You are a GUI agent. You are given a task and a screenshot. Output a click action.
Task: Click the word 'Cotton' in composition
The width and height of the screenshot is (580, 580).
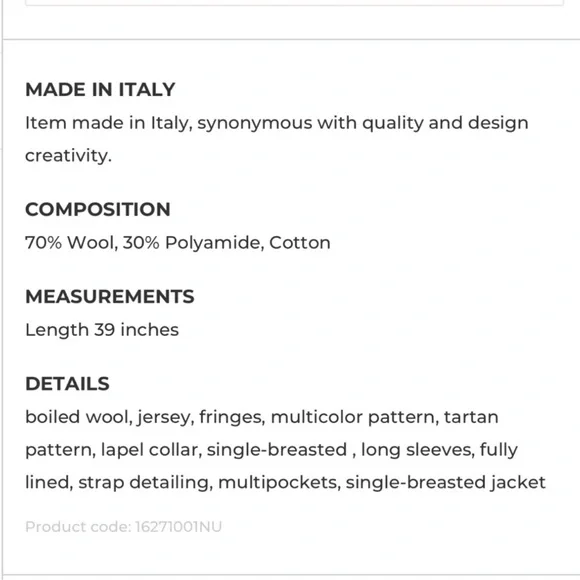(x=300, y=243)
